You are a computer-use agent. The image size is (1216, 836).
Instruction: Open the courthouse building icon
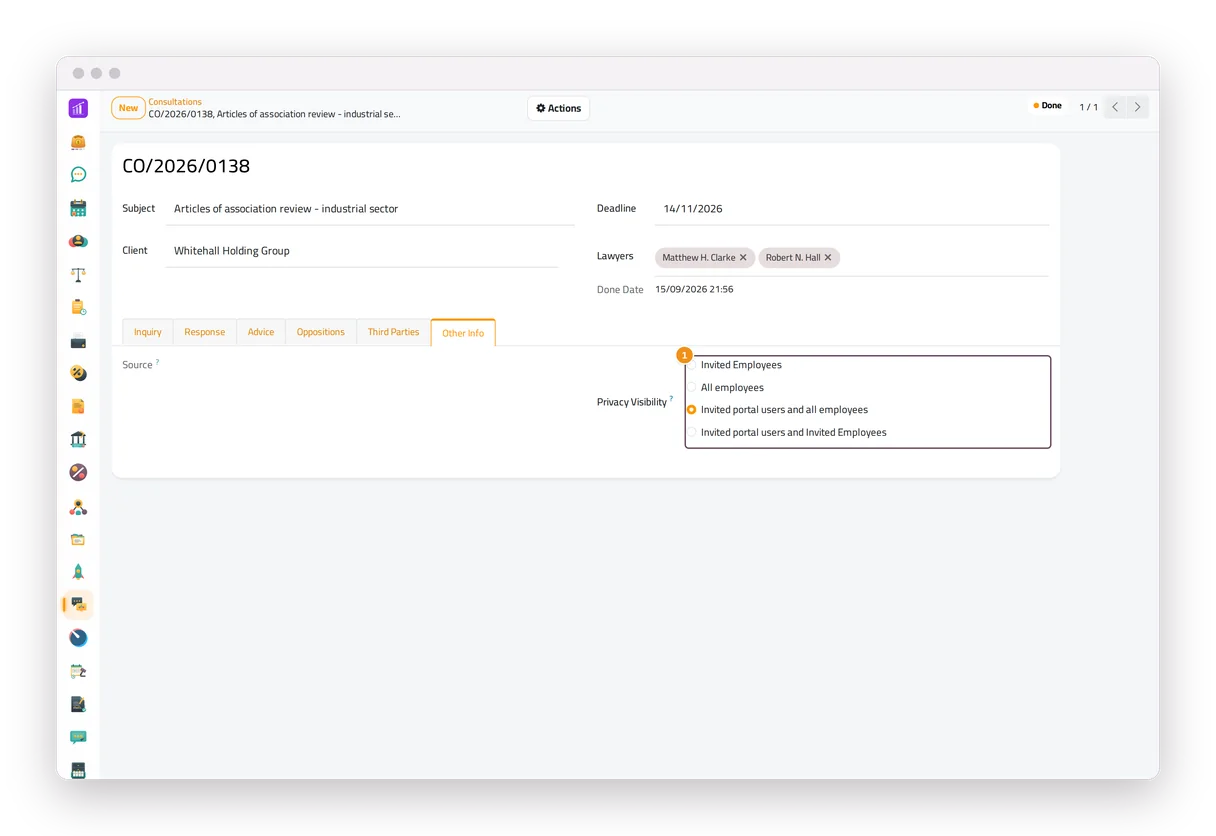78,439
